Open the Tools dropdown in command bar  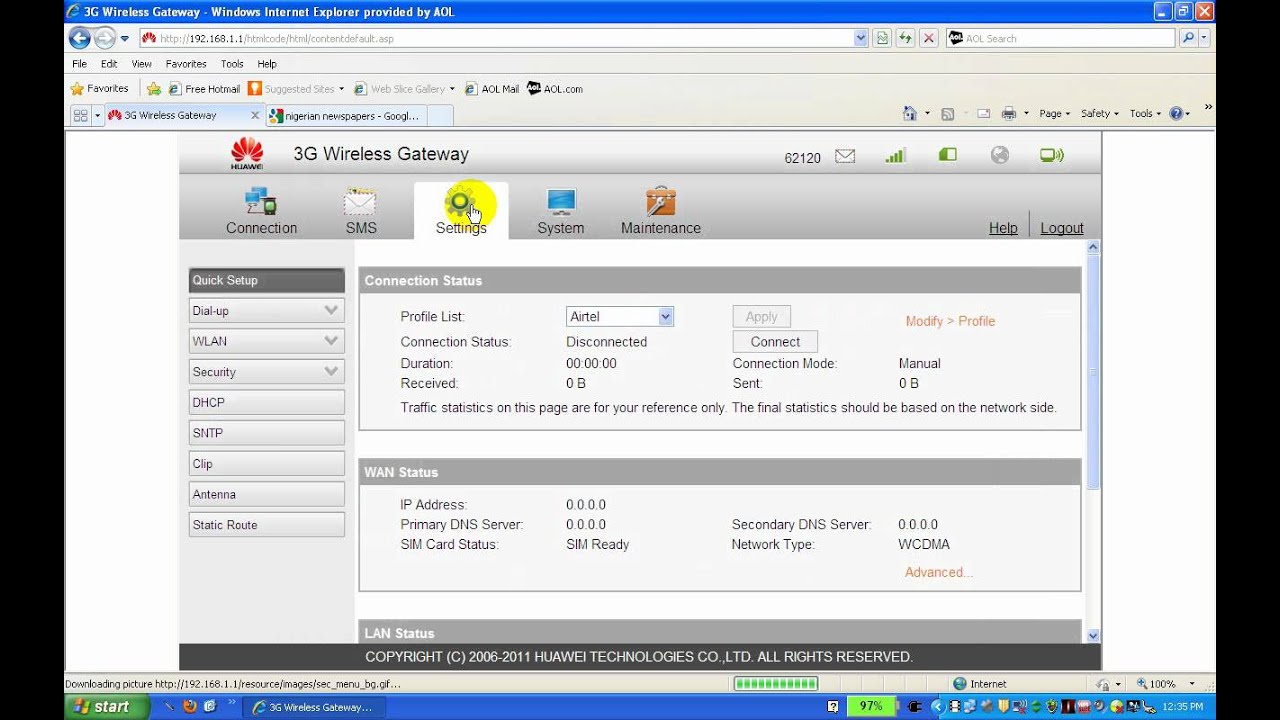[1145, 113]
